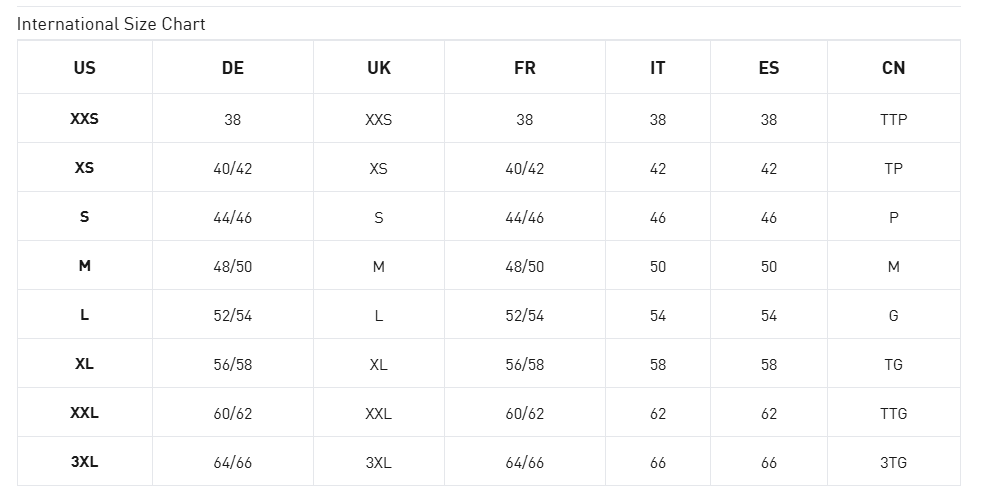The image size is (986, 494).
Task: Select the UK size XL cell
Action: click(x=379, y=364)
